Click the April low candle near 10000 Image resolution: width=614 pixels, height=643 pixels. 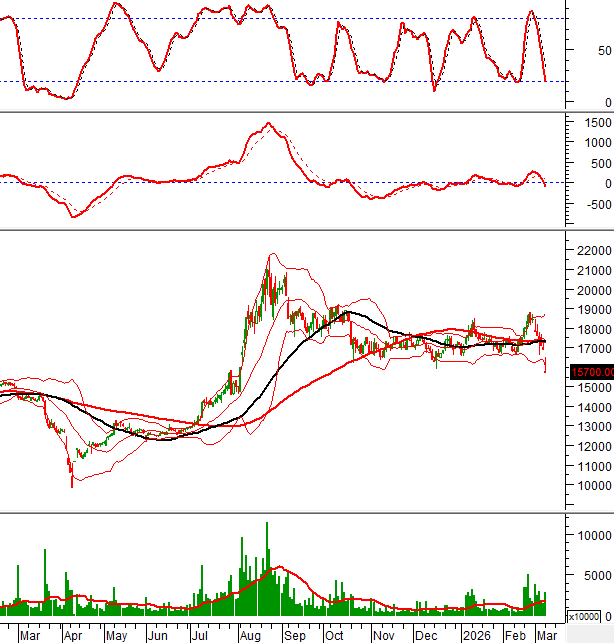(x=71, y=480)
